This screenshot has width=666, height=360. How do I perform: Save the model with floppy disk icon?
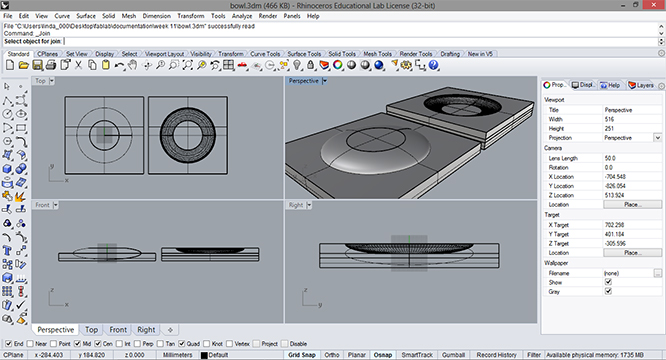click(x=37, y=65)
